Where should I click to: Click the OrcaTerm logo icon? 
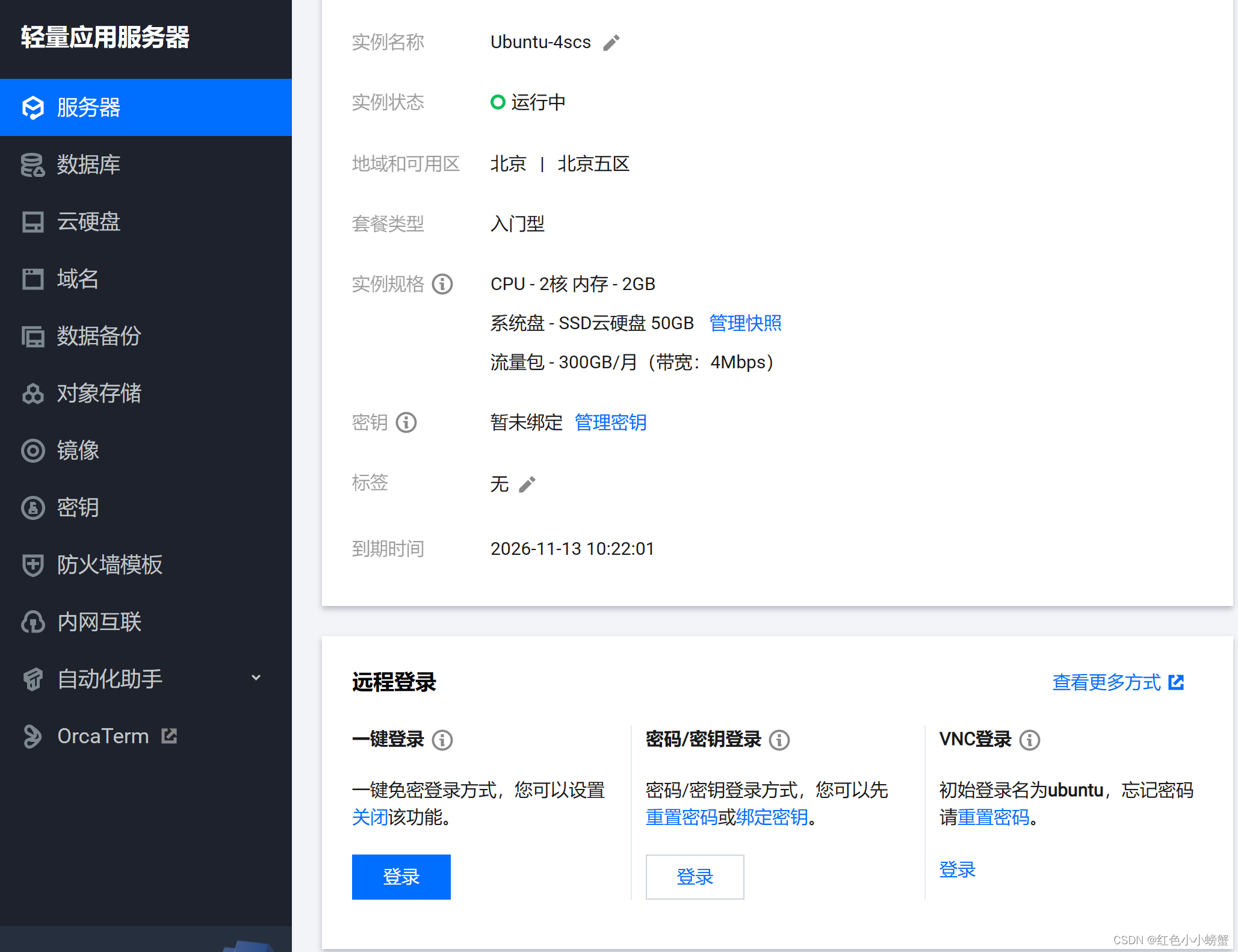click(33, 737)
